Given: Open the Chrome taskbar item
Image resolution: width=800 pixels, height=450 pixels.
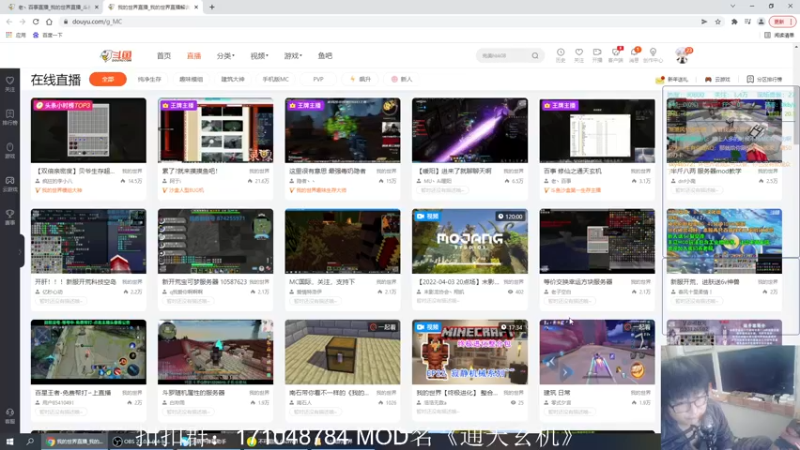Looking at the screenshot, I should [75, 441].
